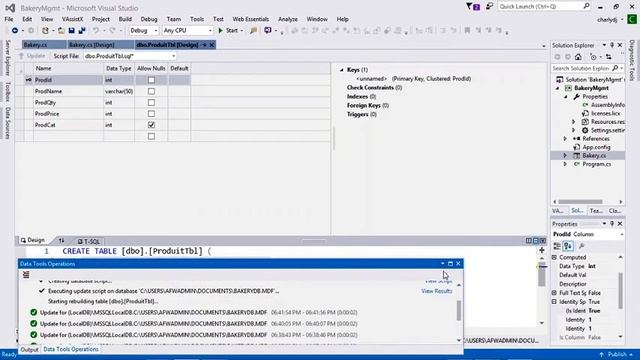Open the Server Explorer side tab
Image resolution: width=640 pixels, height=360 pixels.
click(x=7, y=58)
